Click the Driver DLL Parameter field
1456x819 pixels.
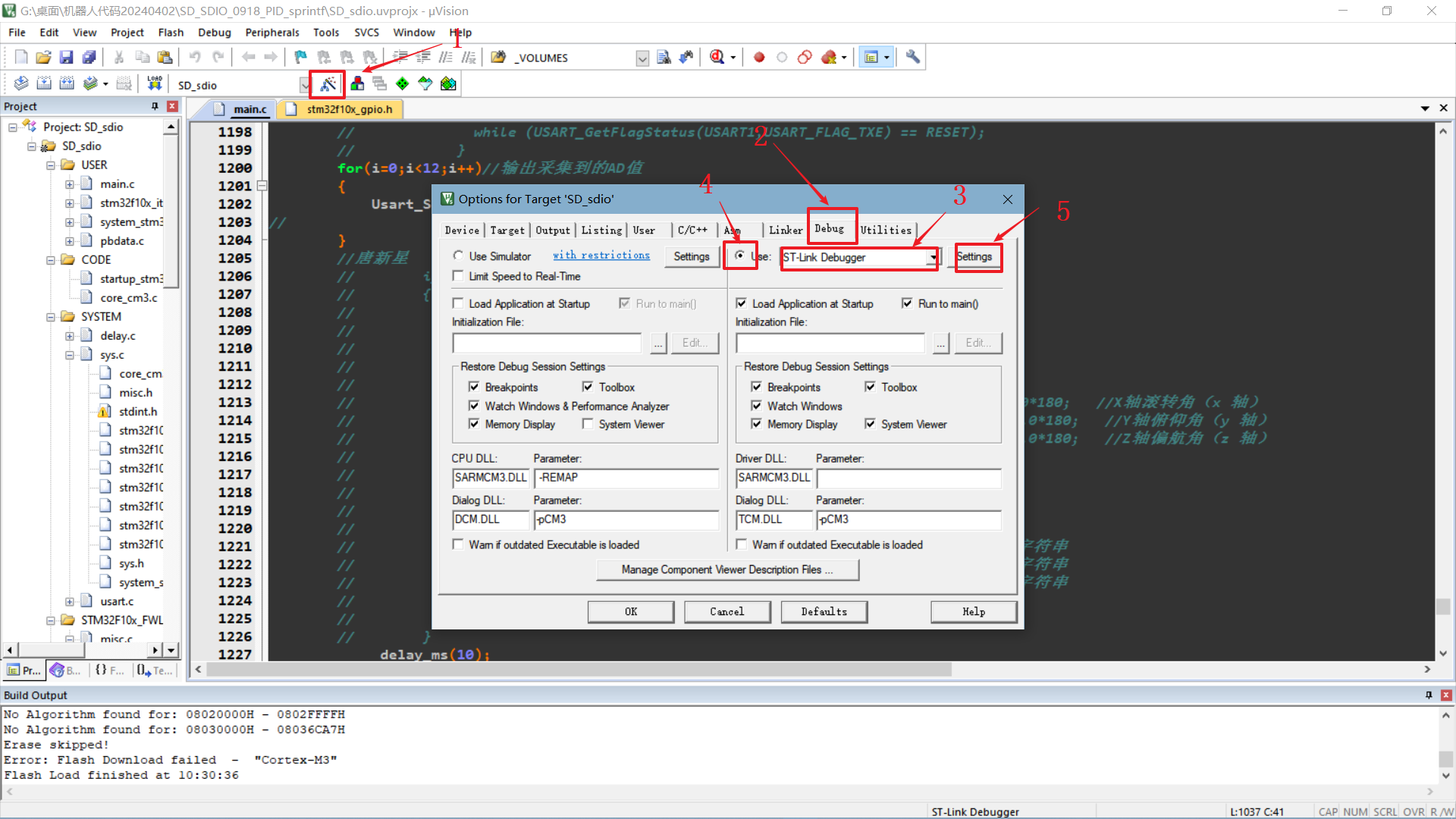[909, 478]
